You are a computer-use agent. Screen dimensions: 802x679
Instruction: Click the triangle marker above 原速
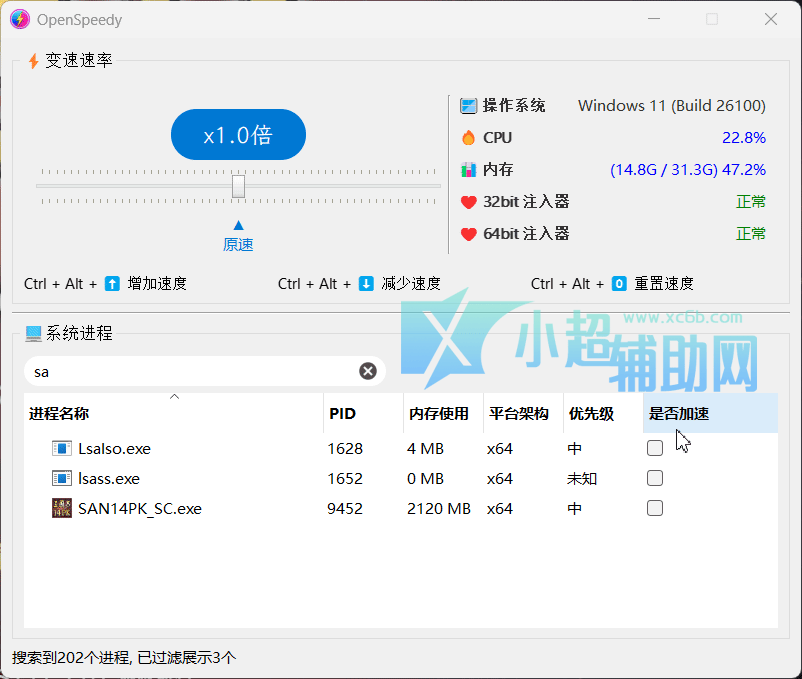(x=238, y=224)
